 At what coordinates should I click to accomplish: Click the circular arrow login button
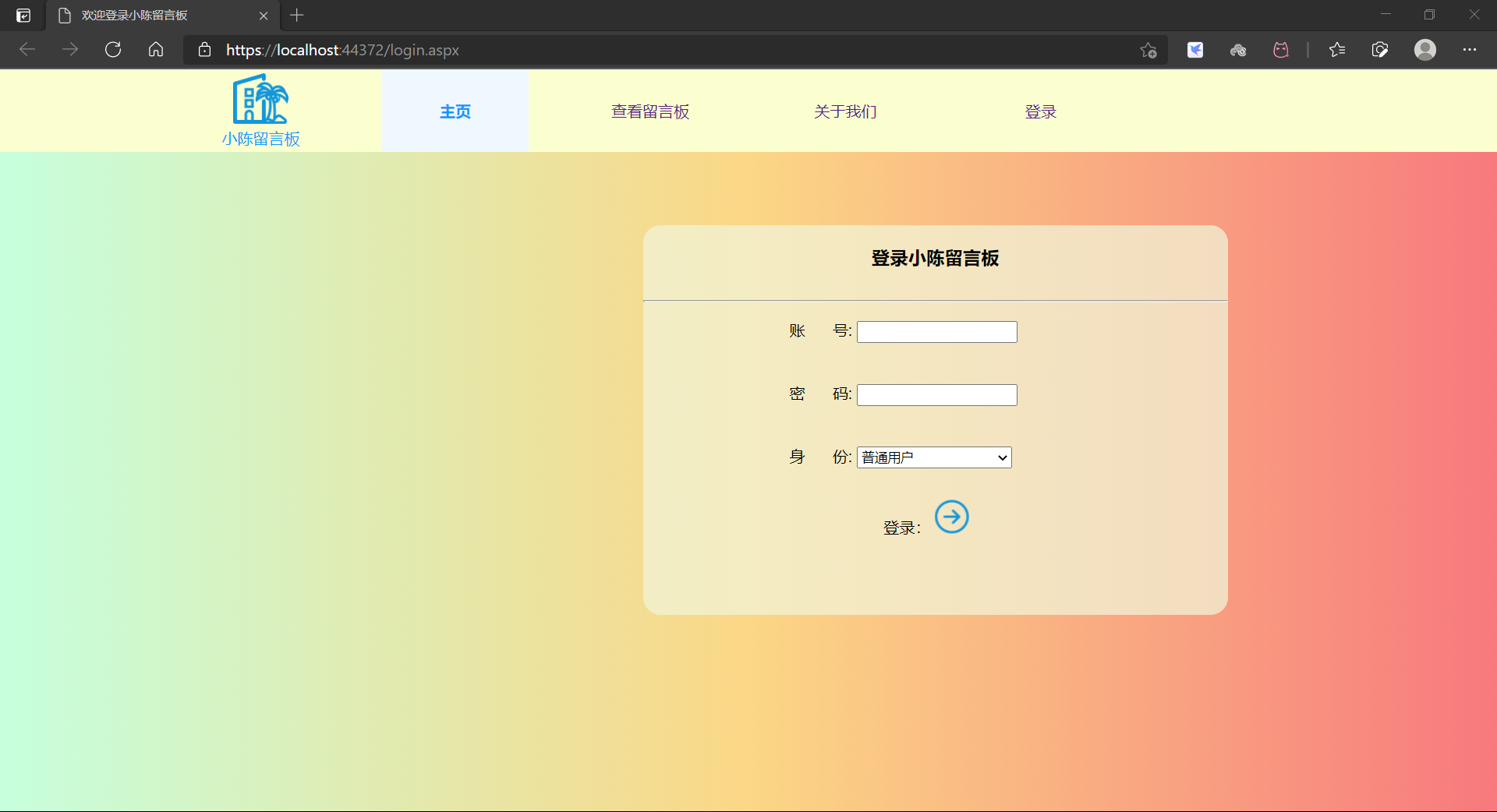951,517
